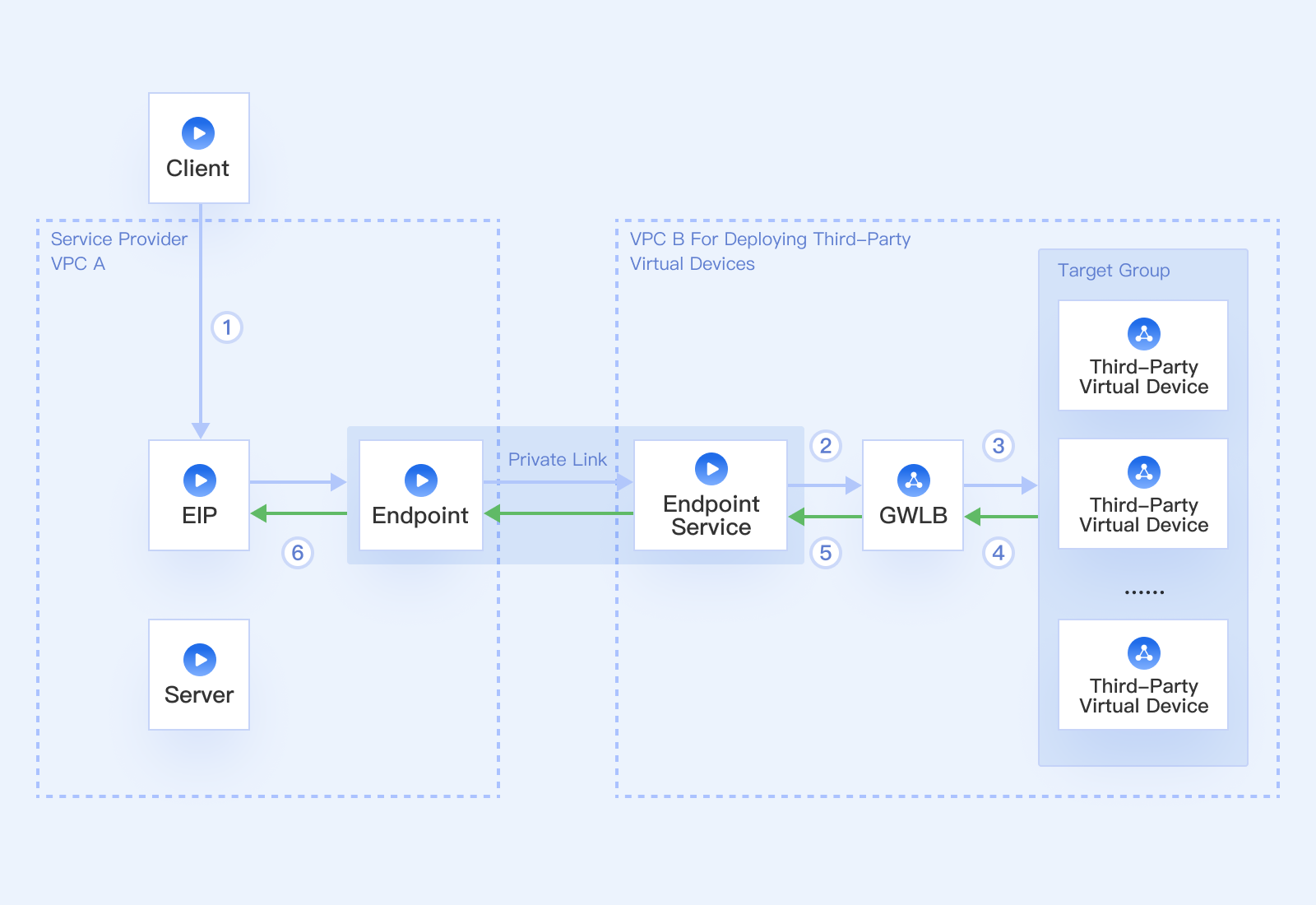The height and width of the screenshot is (905, 1316).
Task: Select the GWLB load balancer icon
Action: click(914, 480)
